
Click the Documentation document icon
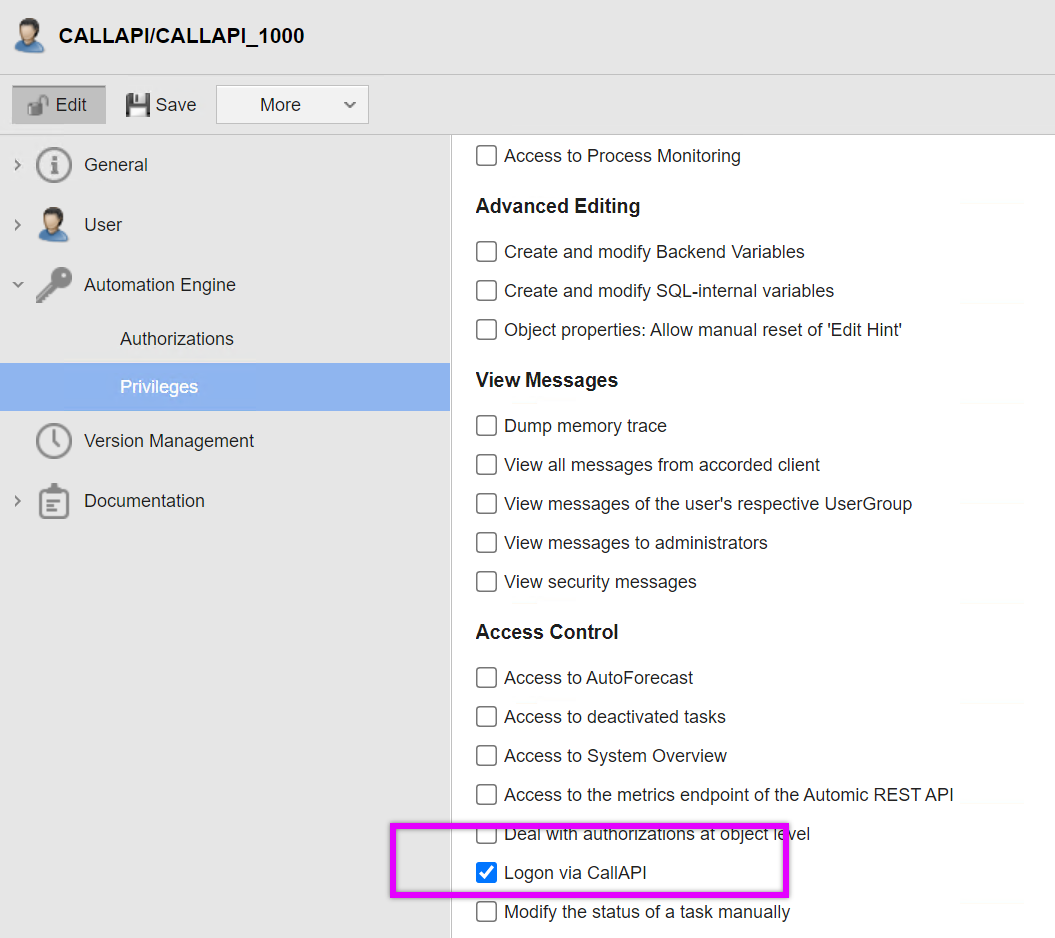(52, 500)
